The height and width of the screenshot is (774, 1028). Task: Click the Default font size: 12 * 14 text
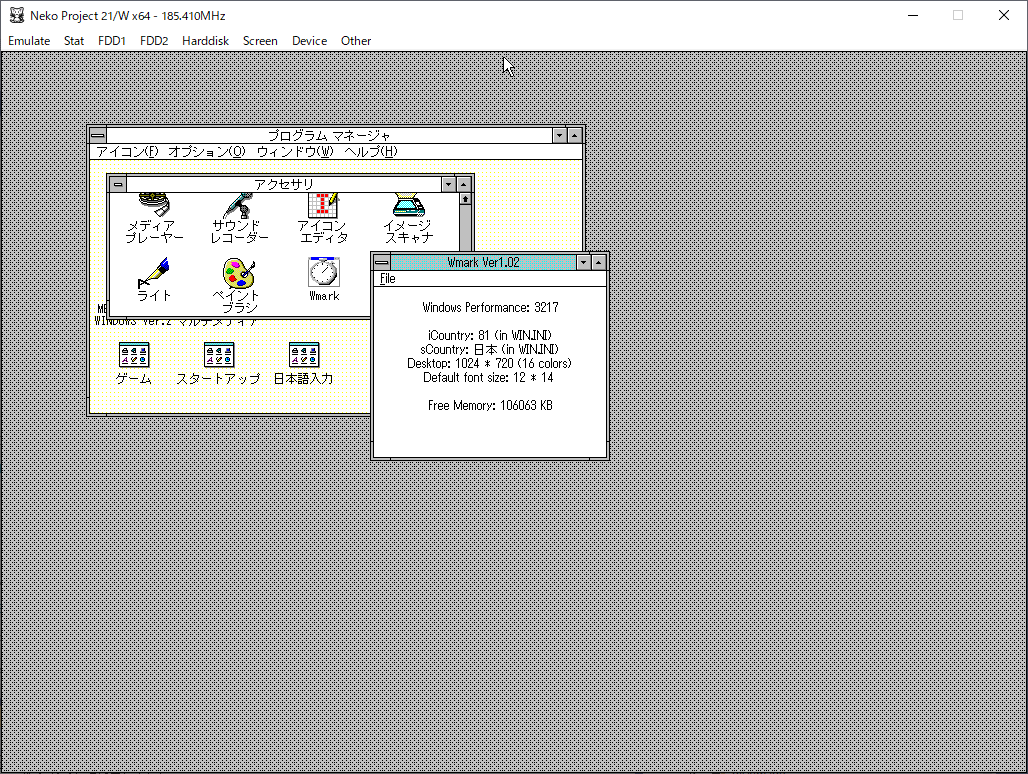488,377
